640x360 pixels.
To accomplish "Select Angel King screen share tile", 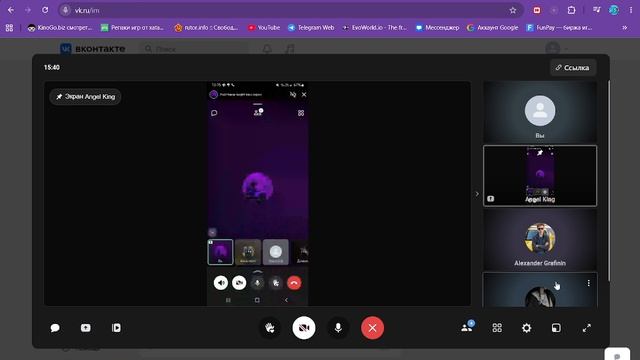I will click(540, 176).
